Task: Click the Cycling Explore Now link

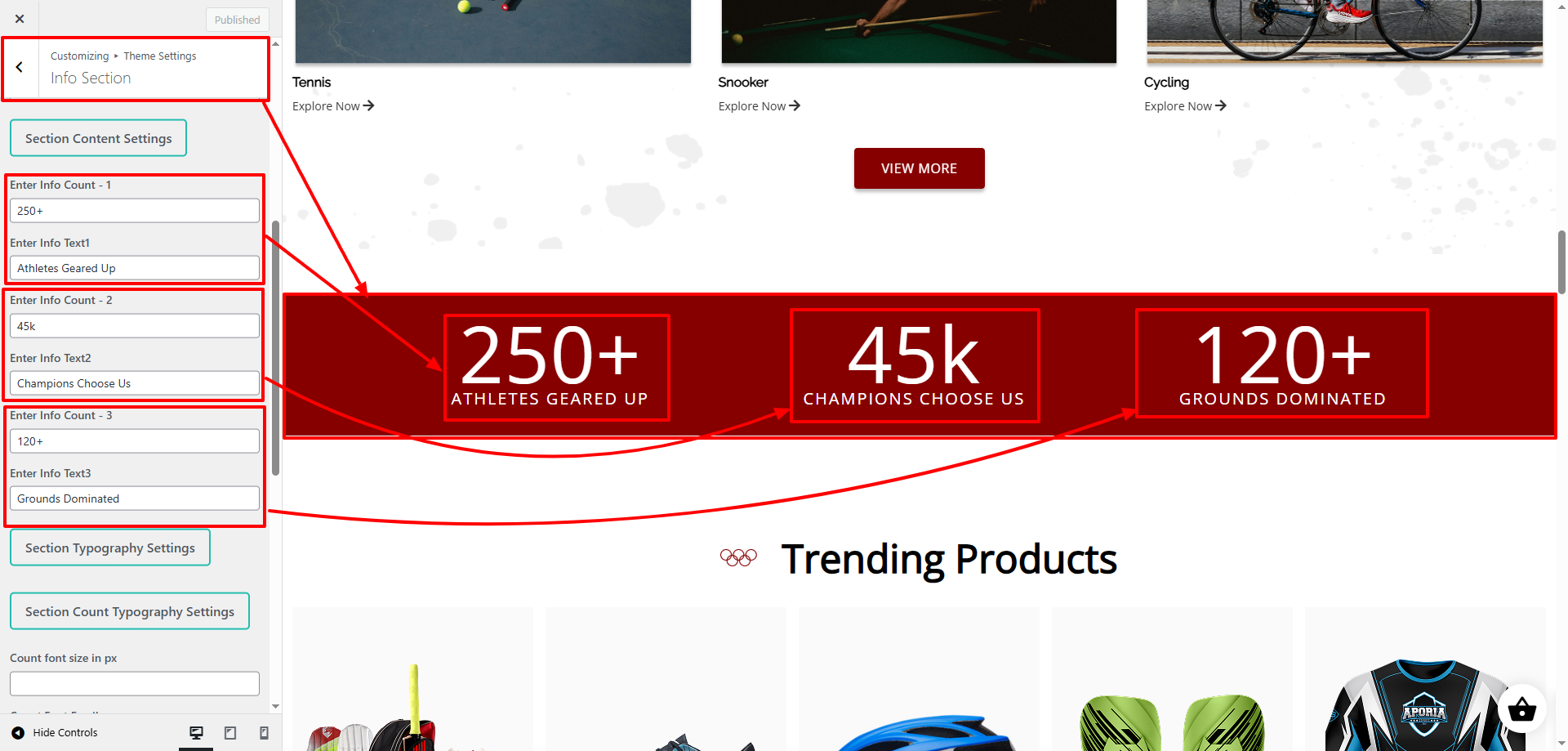Action: tap(1185, 106)
